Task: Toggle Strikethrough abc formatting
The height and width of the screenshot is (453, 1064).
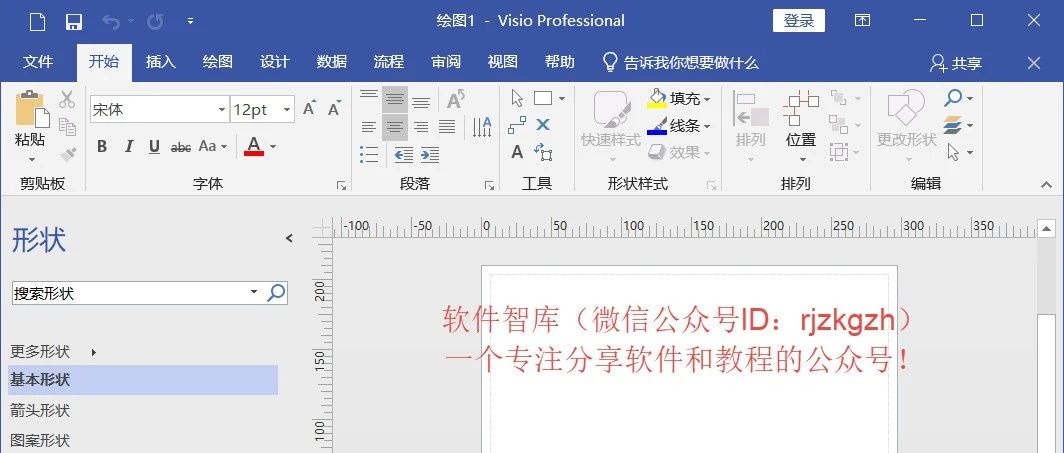Action: point(180,146)
